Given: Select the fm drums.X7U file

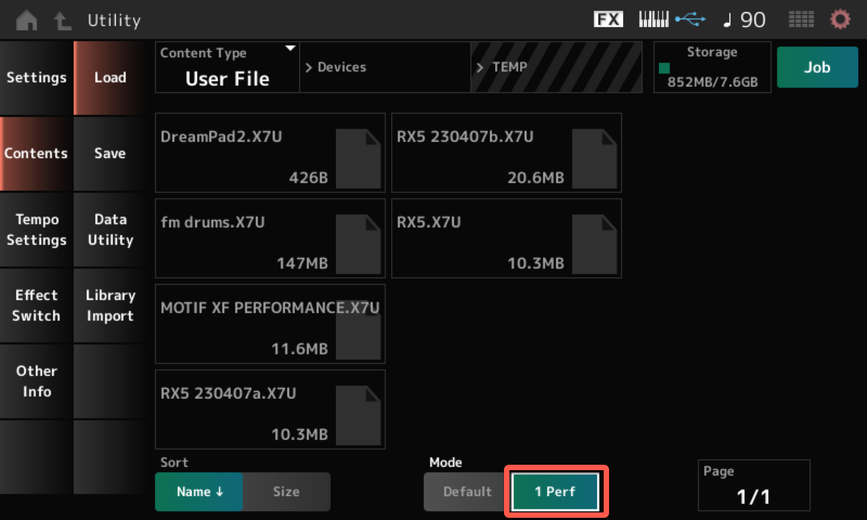Looking at the screenshot, I should tap(270, 238).
